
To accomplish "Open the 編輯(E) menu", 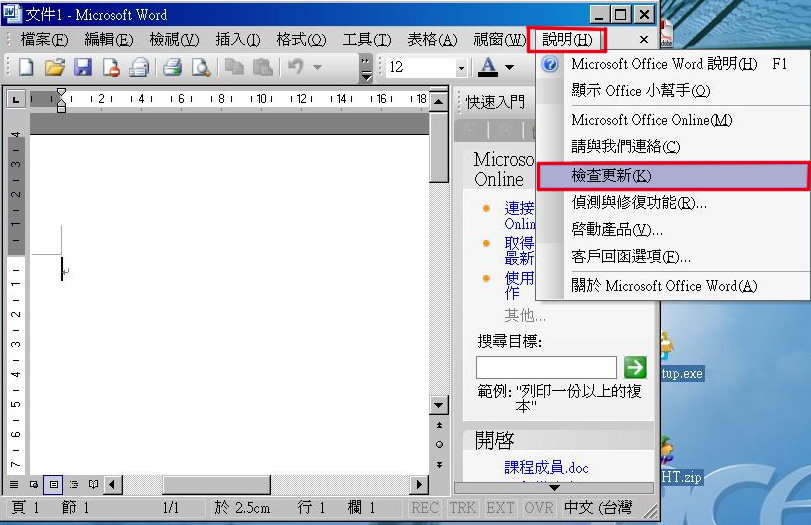I will (x=109, y=40).
